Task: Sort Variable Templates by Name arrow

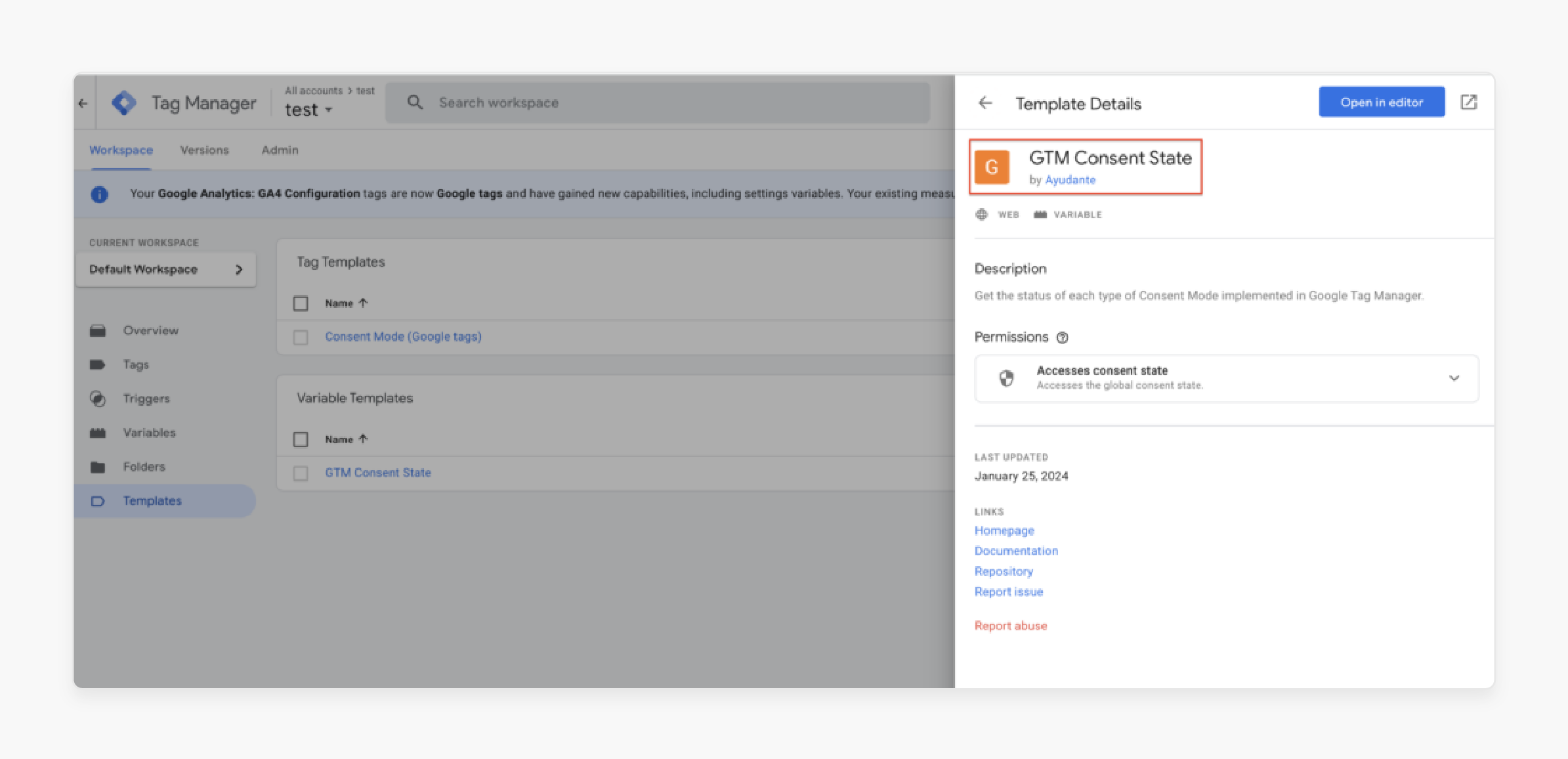Action: coord(363,439)
